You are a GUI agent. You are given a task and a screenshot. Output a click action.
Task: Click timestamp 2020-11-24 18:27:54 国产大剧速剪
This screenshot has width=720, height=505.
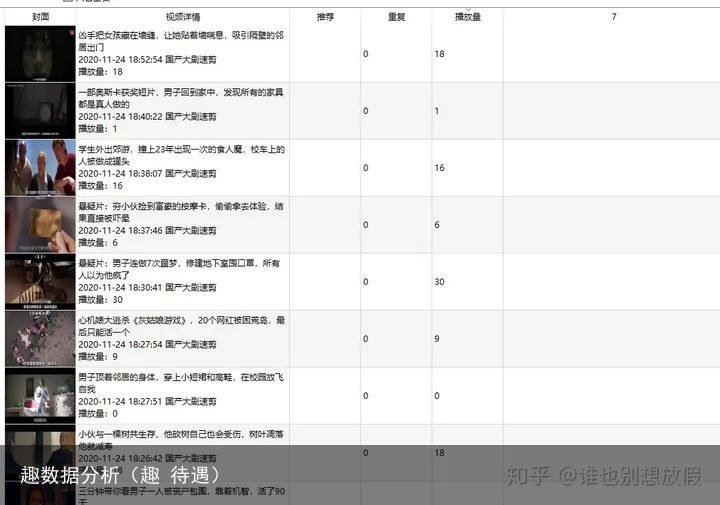pyautogui.click(x=147, y=344)
